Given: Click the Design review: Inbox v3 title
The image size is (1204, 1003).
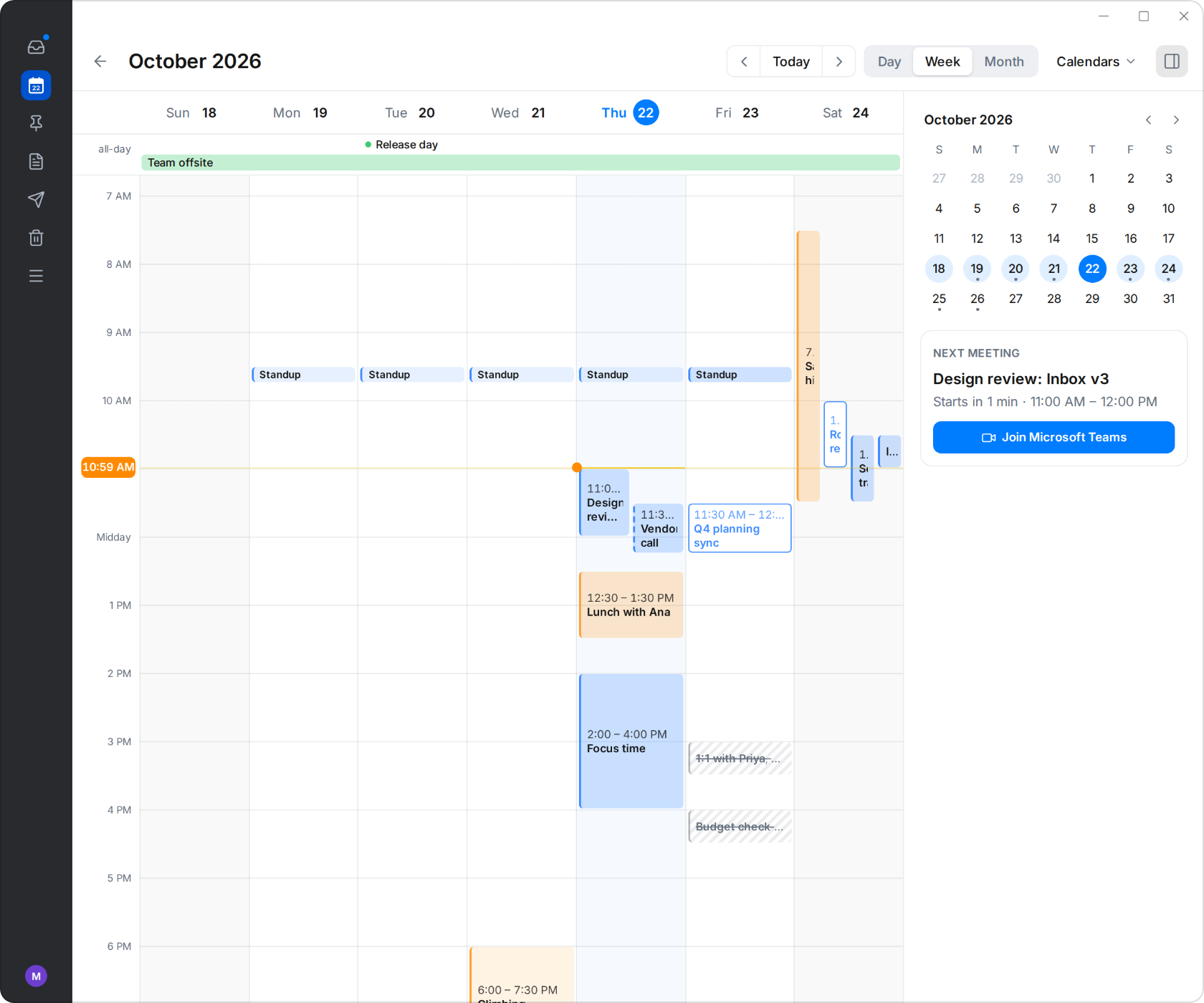Looking at the screenshot, I should [1021, 379].
